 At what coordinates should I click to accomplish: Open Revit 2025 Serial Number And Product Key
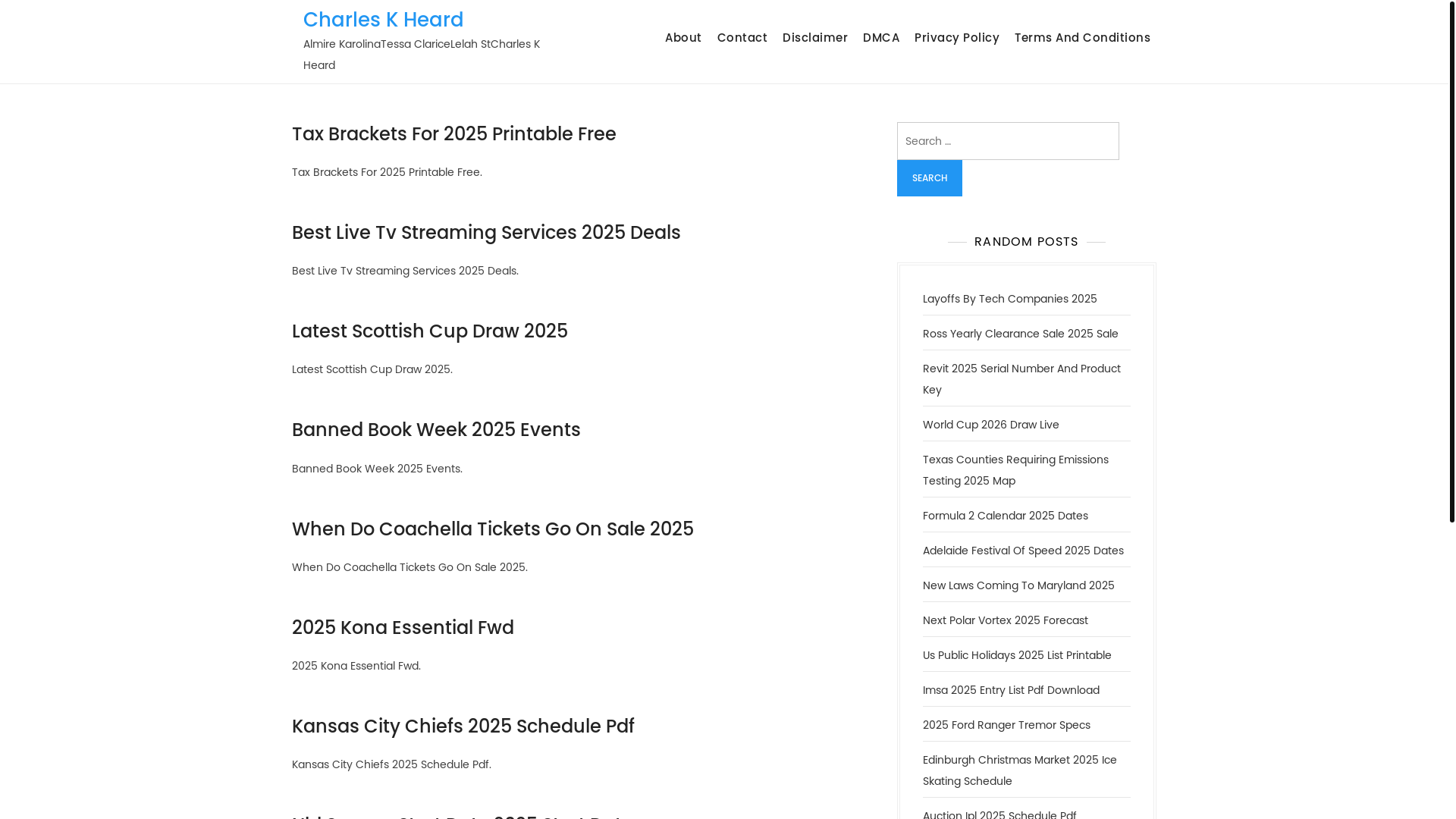1021,379
